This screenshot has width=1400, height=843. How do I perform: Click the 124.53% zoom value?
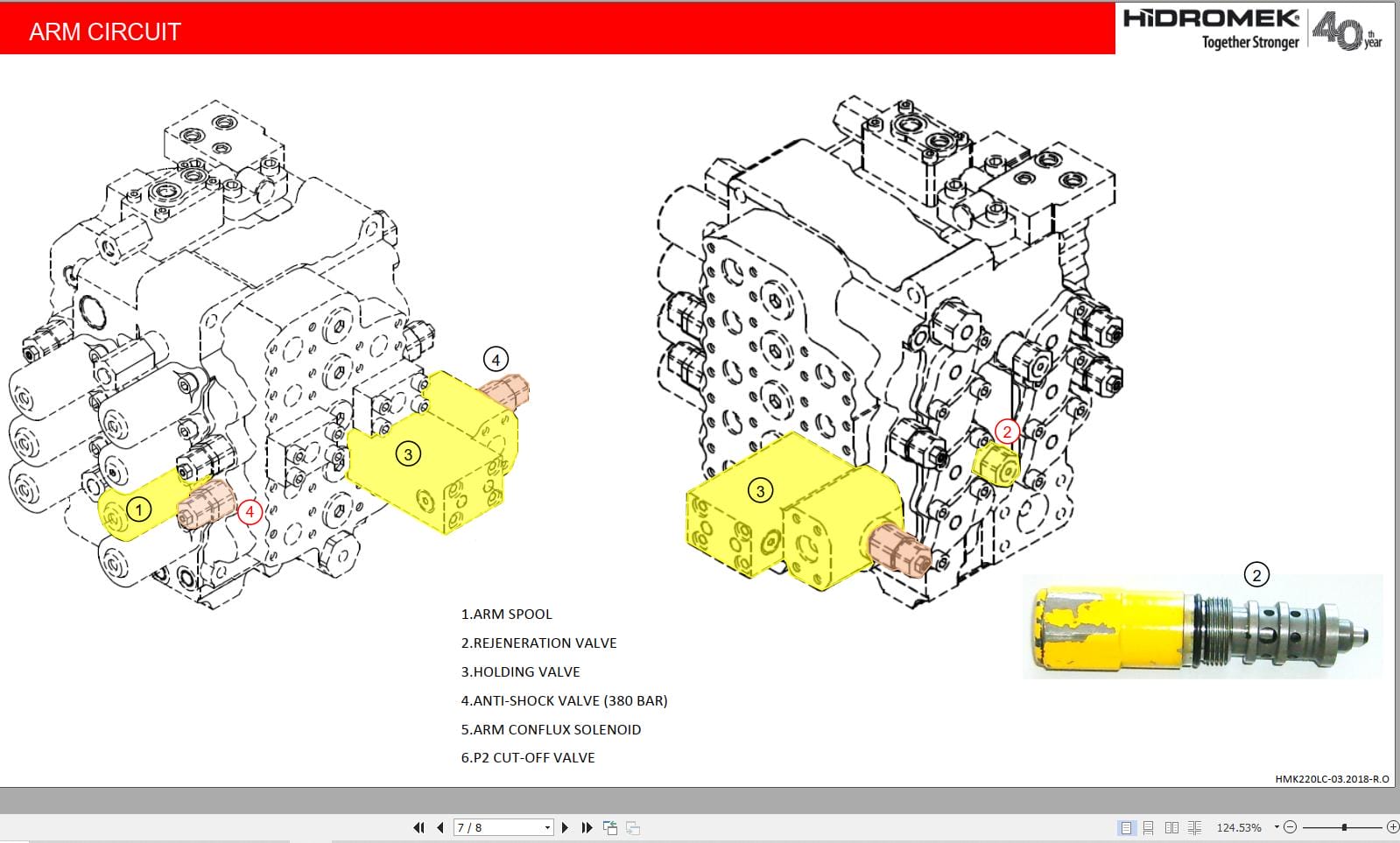1239,827
